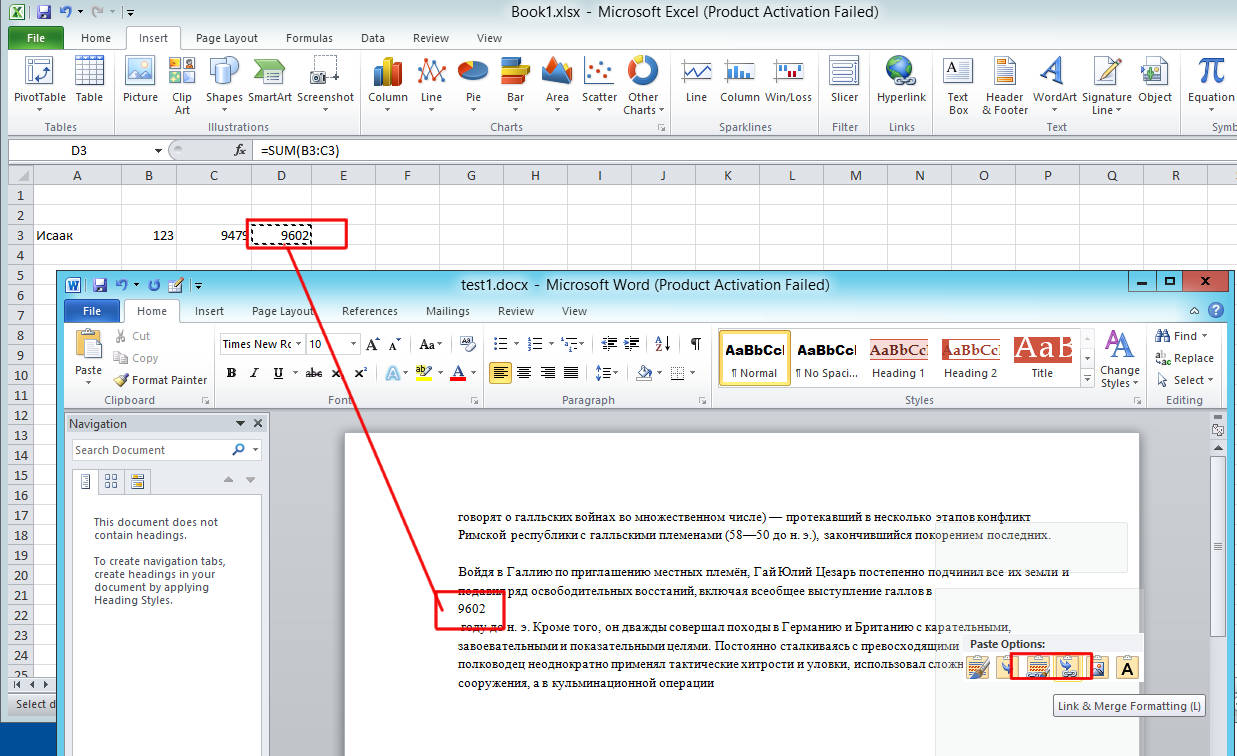Screen dimensions: 1237x756
Task: Click Replace in Word Editing group
Action: 1184,358
